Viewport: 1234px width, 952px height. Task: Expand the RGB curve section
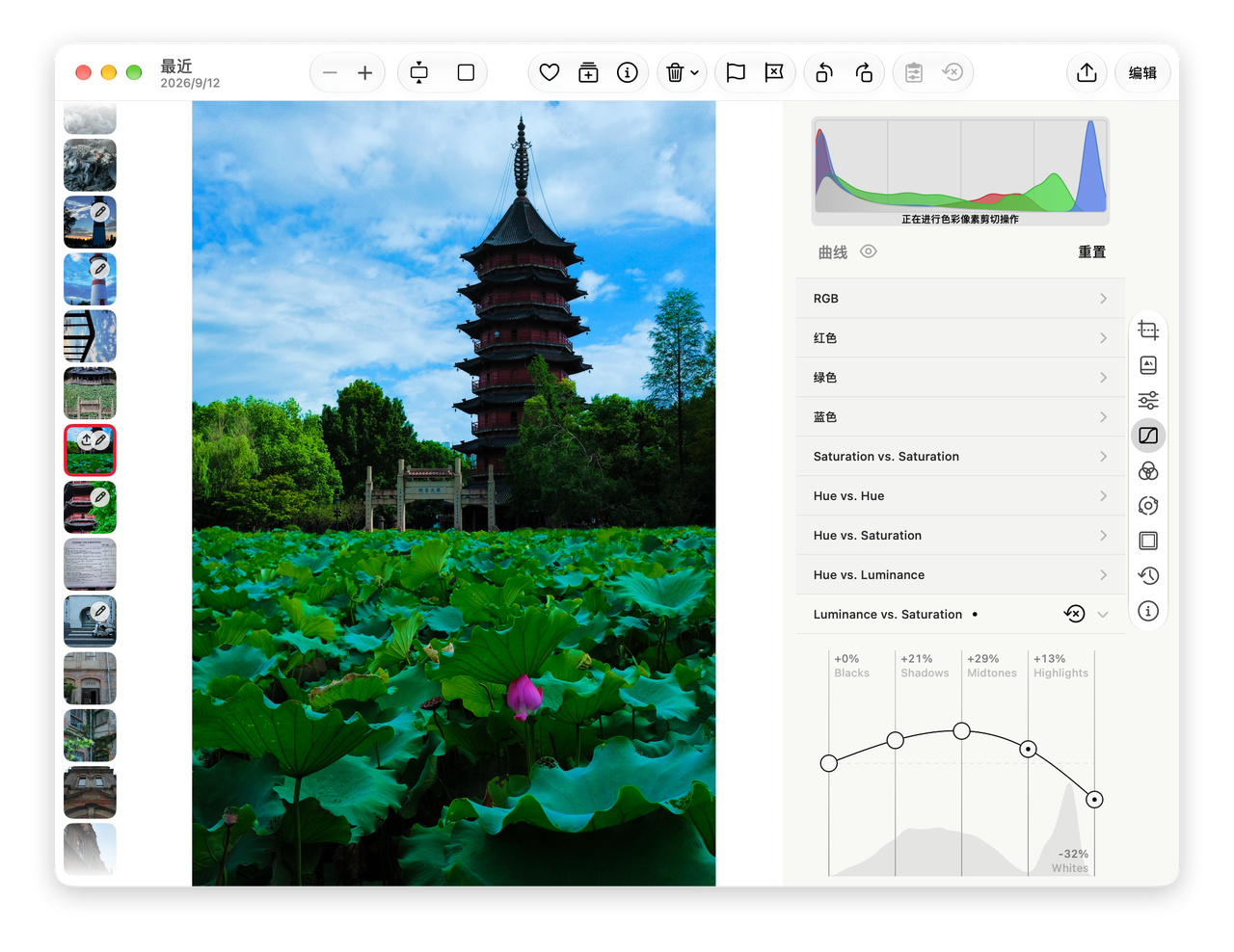click(x=961, y=299)
